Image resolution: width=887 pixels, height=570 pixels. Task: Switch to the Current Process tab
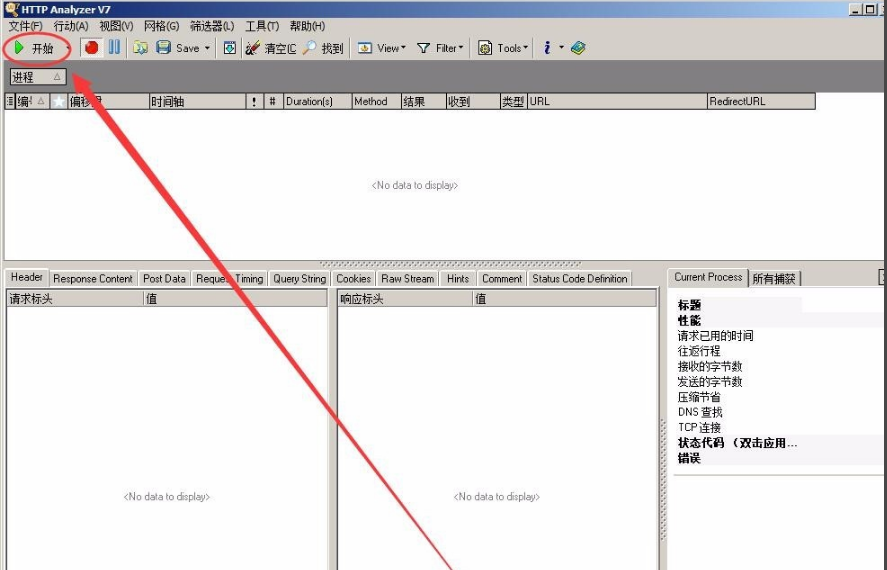708,277
